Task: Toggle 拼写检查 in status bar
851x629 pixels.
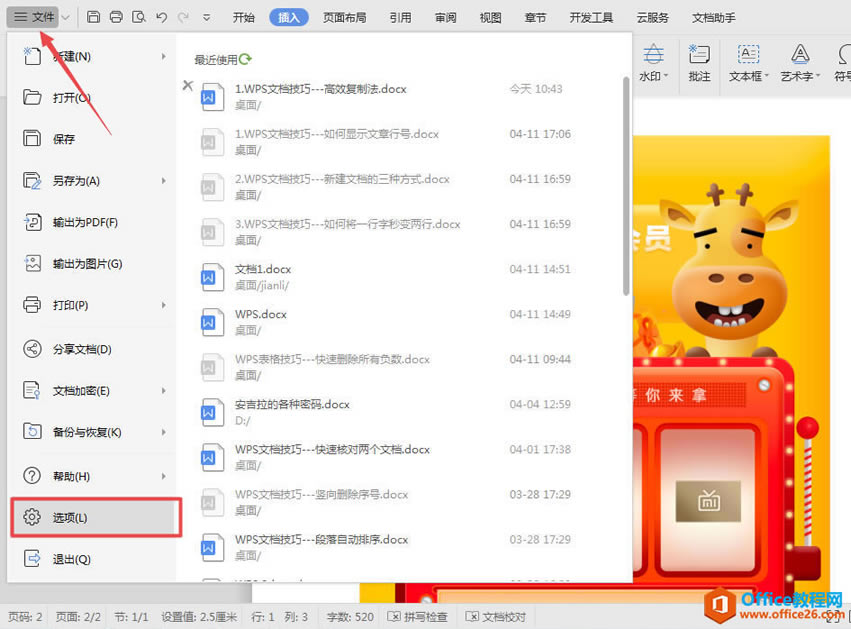Action: (x=417, y=617)
